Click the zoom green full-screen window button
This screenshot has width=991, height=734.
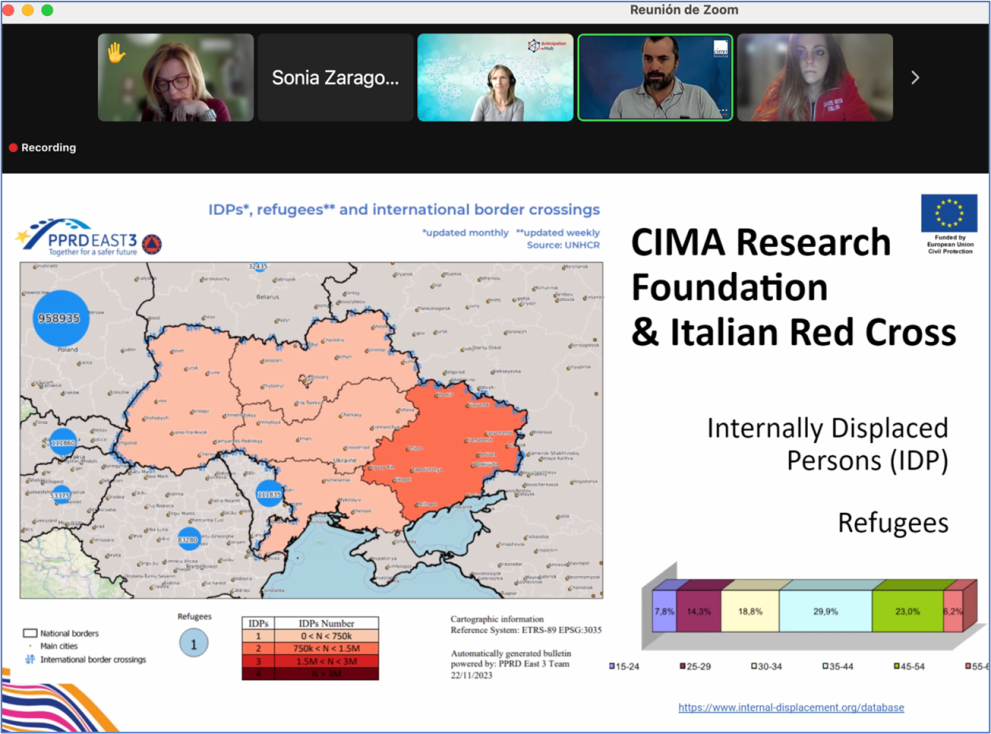click(x=47, y=10)
